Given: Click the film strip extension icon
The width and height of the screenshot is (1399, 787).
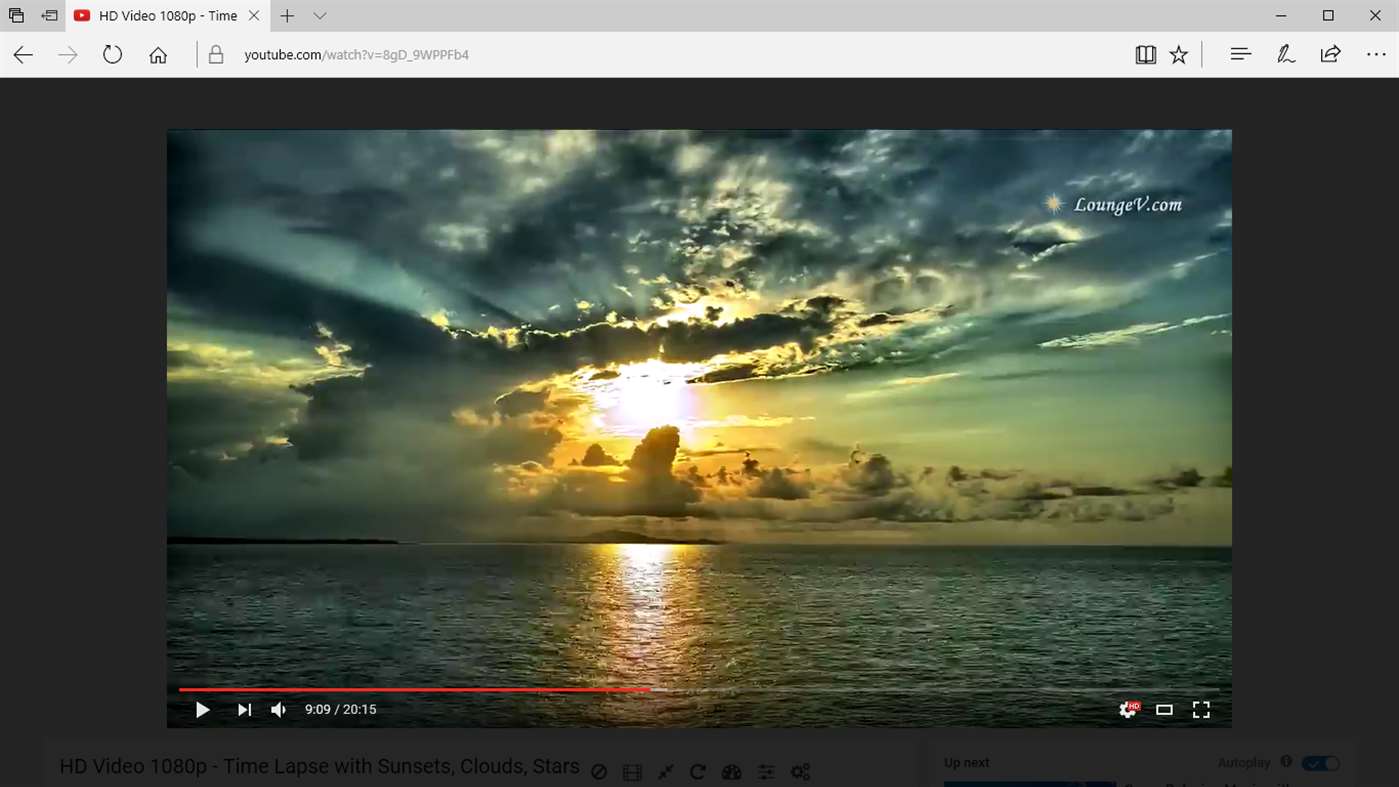Looking at the screenshot, I should click(x=632, y=772).
